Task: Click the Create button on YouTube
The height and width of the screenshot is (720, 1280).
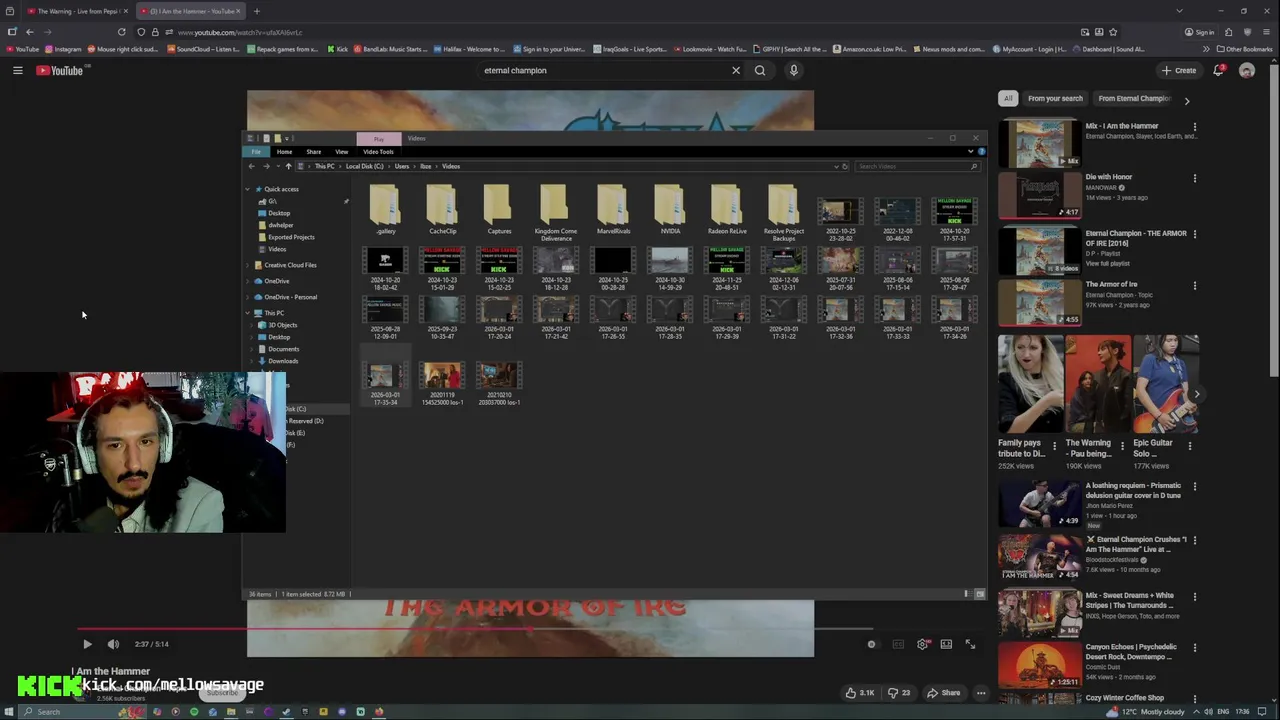Action: point(1179,70)
